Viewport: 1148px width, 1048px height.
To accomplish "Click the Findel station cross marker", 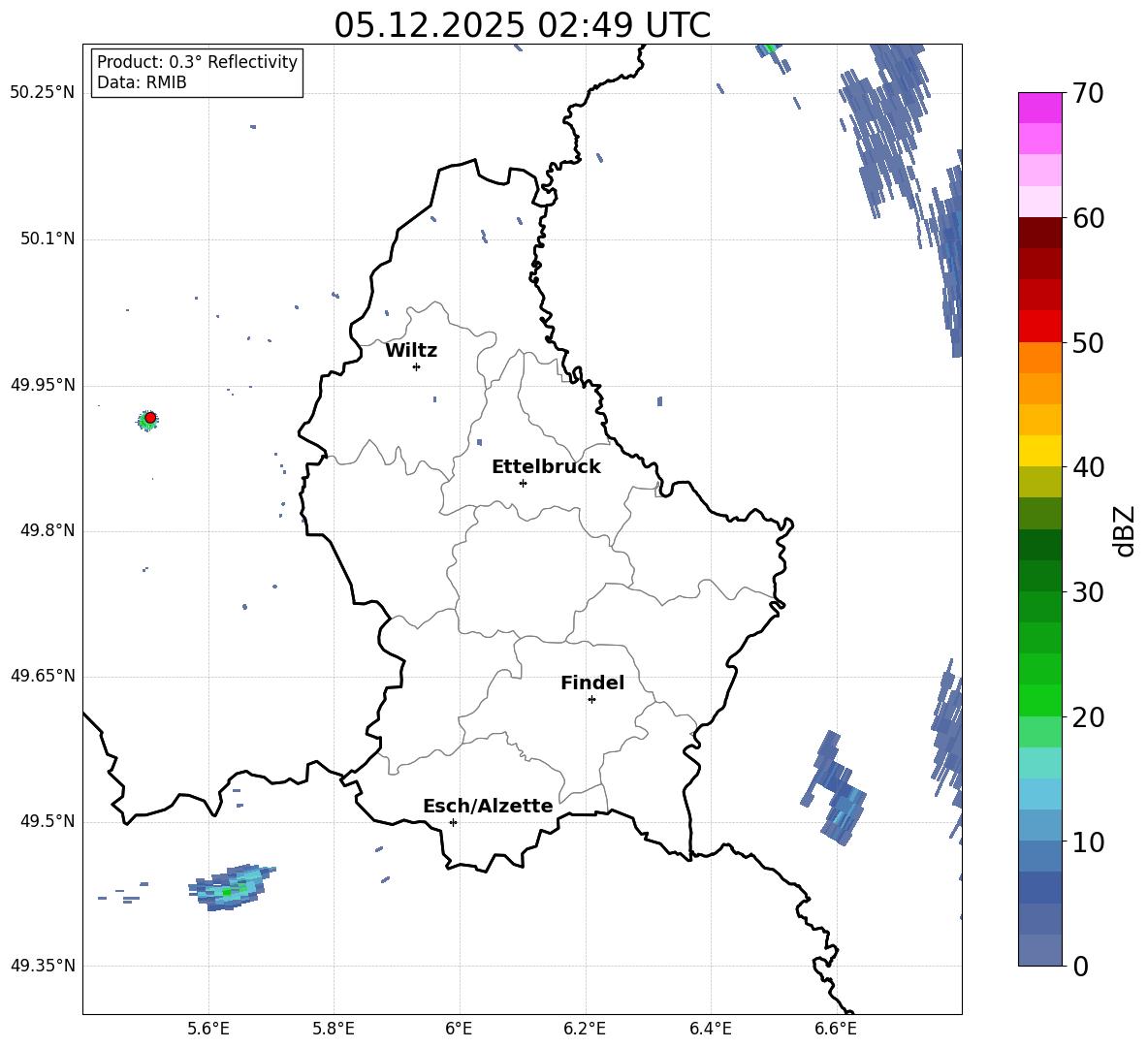I will click(591, 699).
